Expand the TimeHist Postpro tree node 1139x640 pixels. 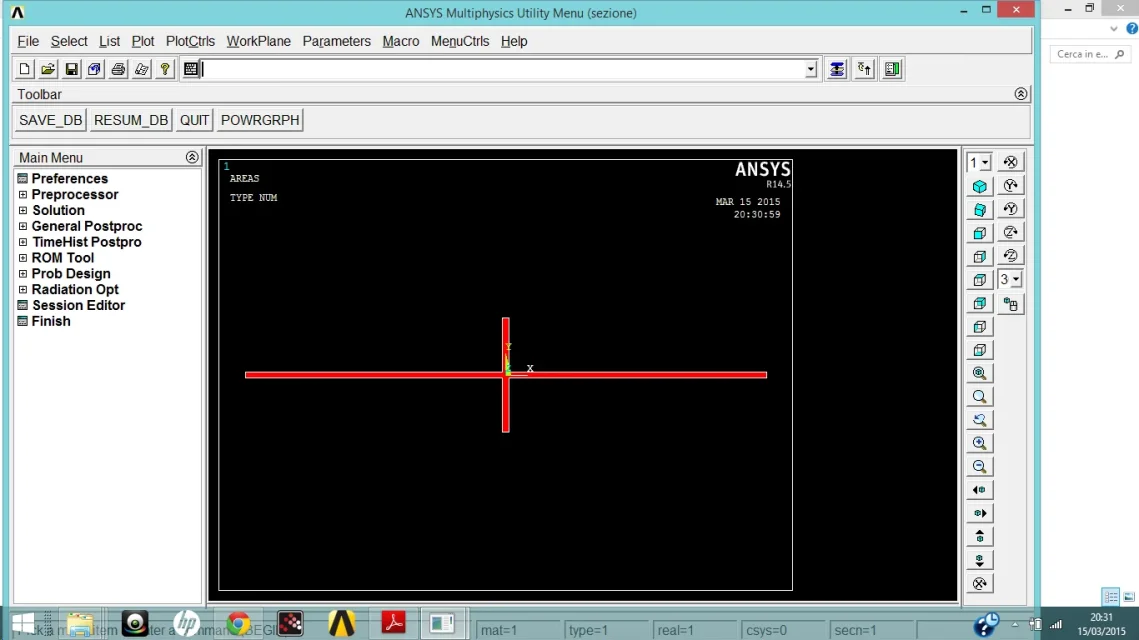(23, 242)
